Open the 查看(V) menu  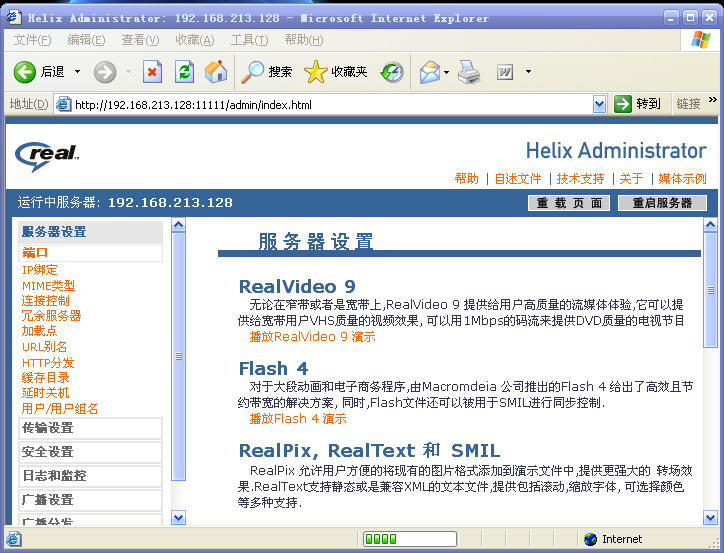(x=140, y=40)
